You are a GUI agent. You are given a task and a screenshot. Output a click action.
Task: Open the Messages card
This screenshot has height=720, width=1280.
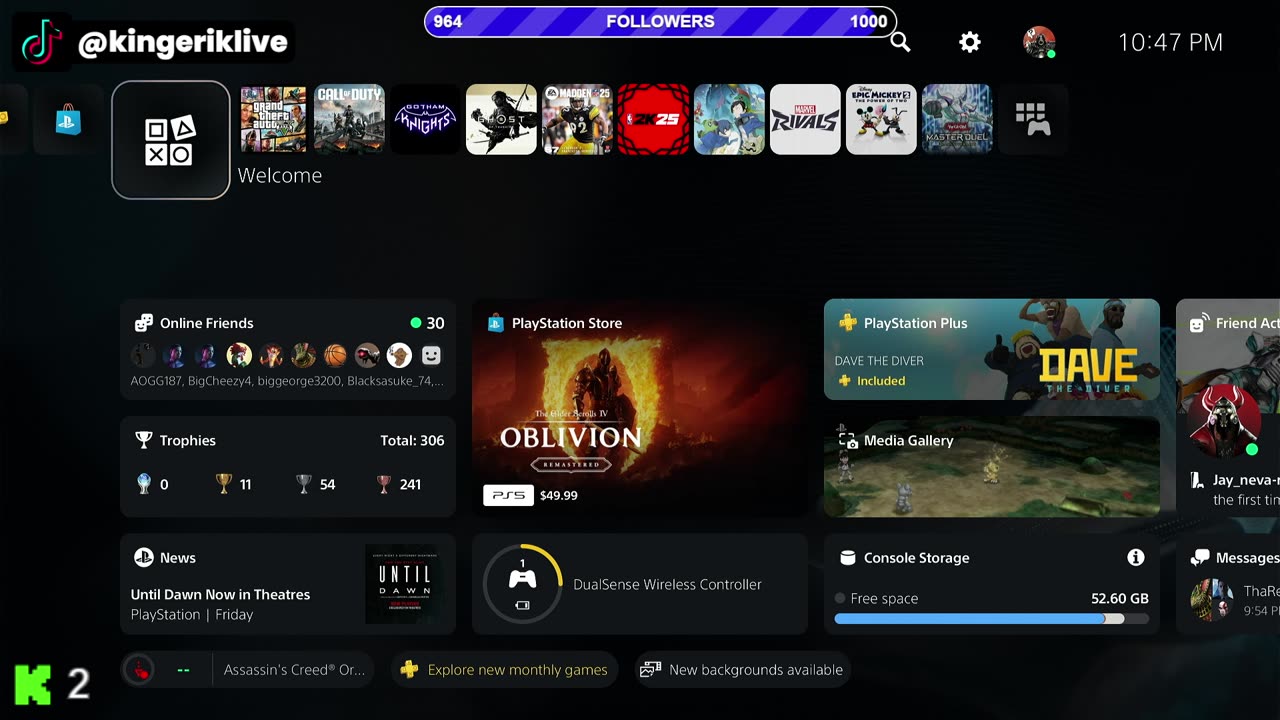pyautogui.click(x=1228, y=584)
